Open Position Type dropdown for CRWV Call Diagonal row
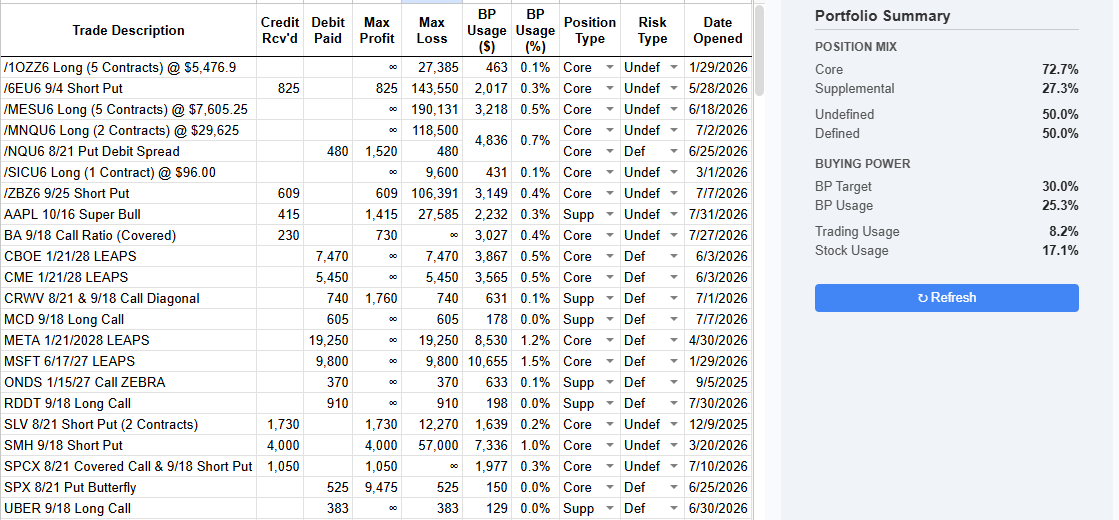Viewport: 1119px width, 520px height. tap(609, 298)
